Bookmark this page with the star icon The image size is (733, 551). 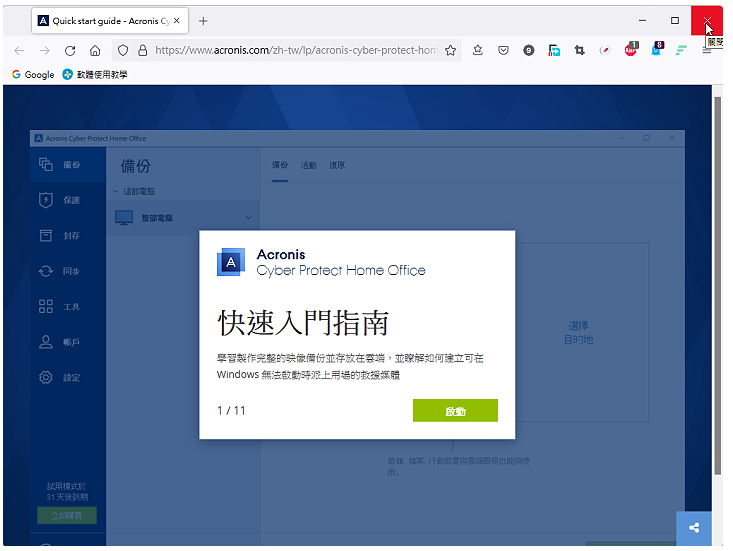tap(450, 50)
